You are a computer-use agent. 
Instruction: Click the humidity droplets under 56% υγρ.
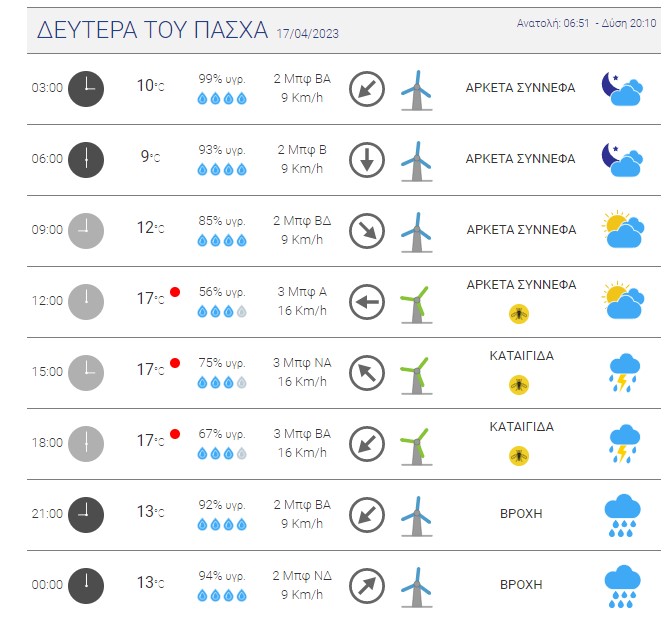222,312
